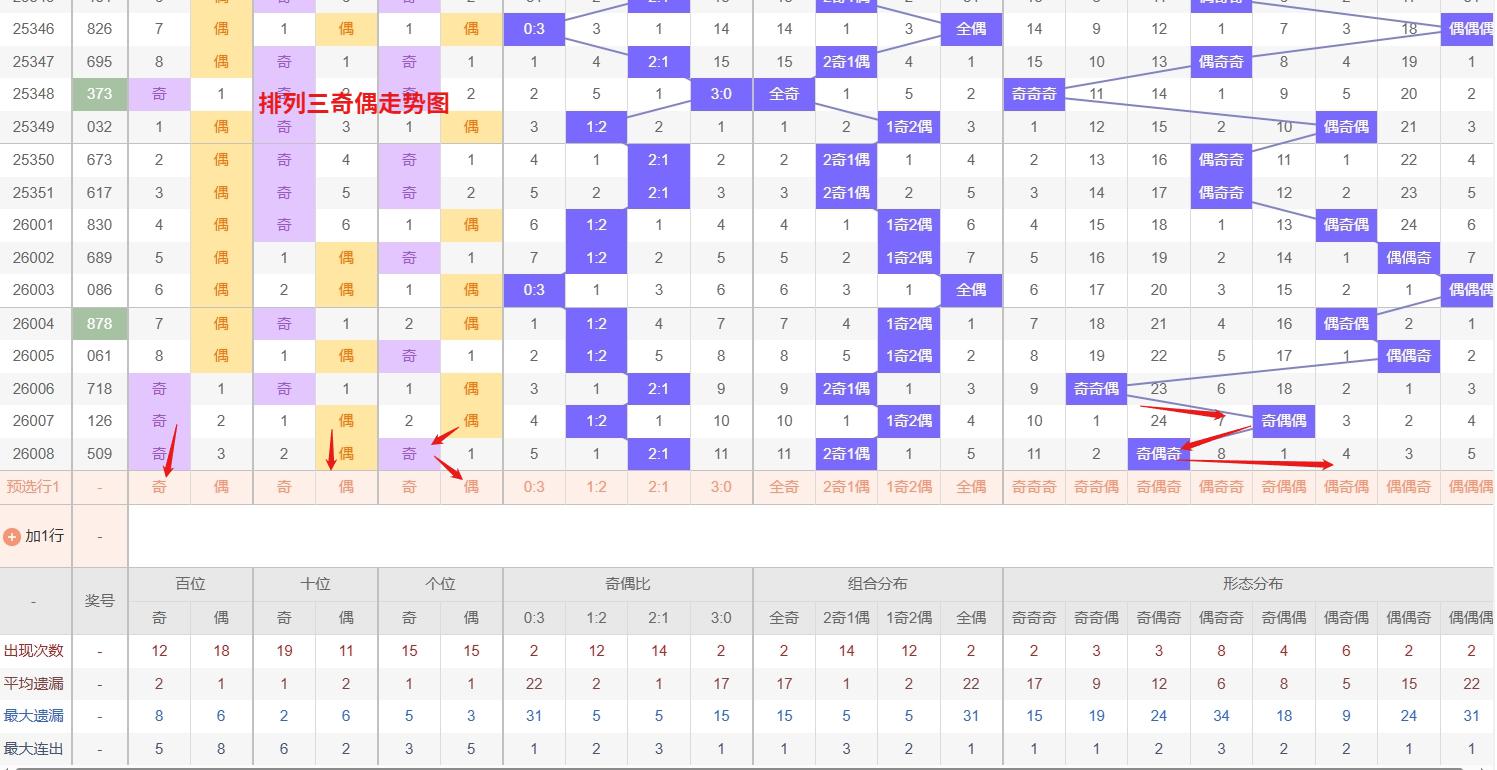Click the 组合分布 column group header
The image size is (1497, 770).
[x=877, y=584]
